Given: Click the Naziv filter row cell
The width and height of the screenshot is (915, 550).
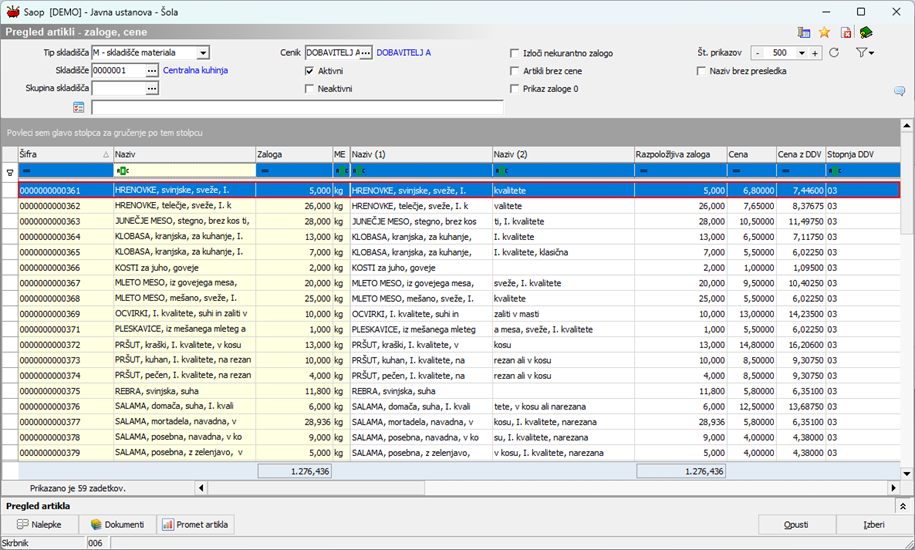Looking at the screenshot, I should 184,171.
